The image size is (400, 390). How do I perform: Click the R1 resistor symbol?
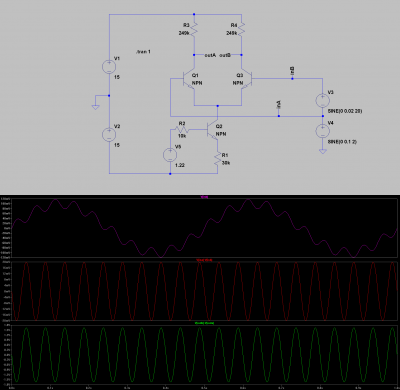pyautogui.click(x=218, y=159)
